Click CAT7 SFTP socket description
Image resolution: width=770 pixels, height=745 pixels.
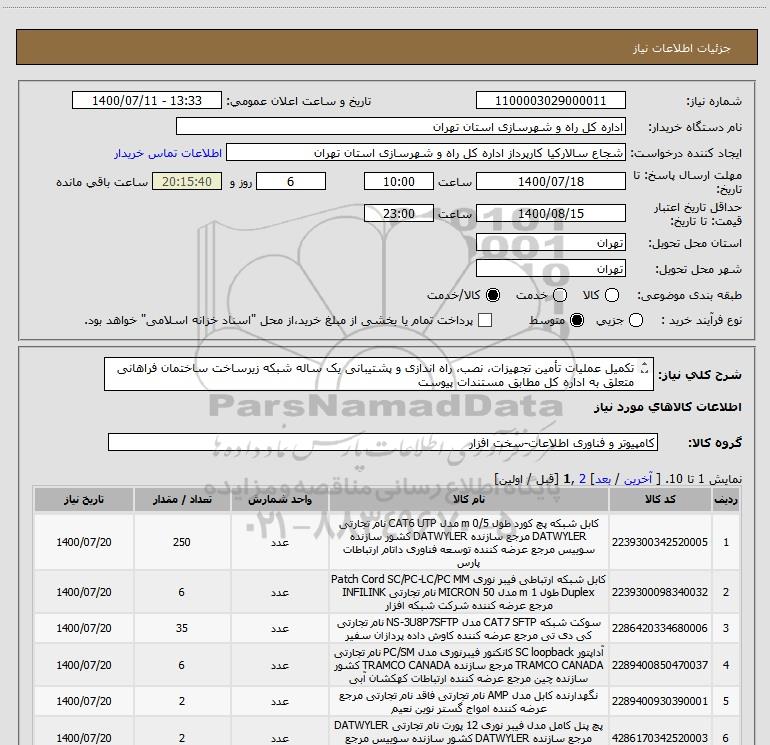[469, 629]
